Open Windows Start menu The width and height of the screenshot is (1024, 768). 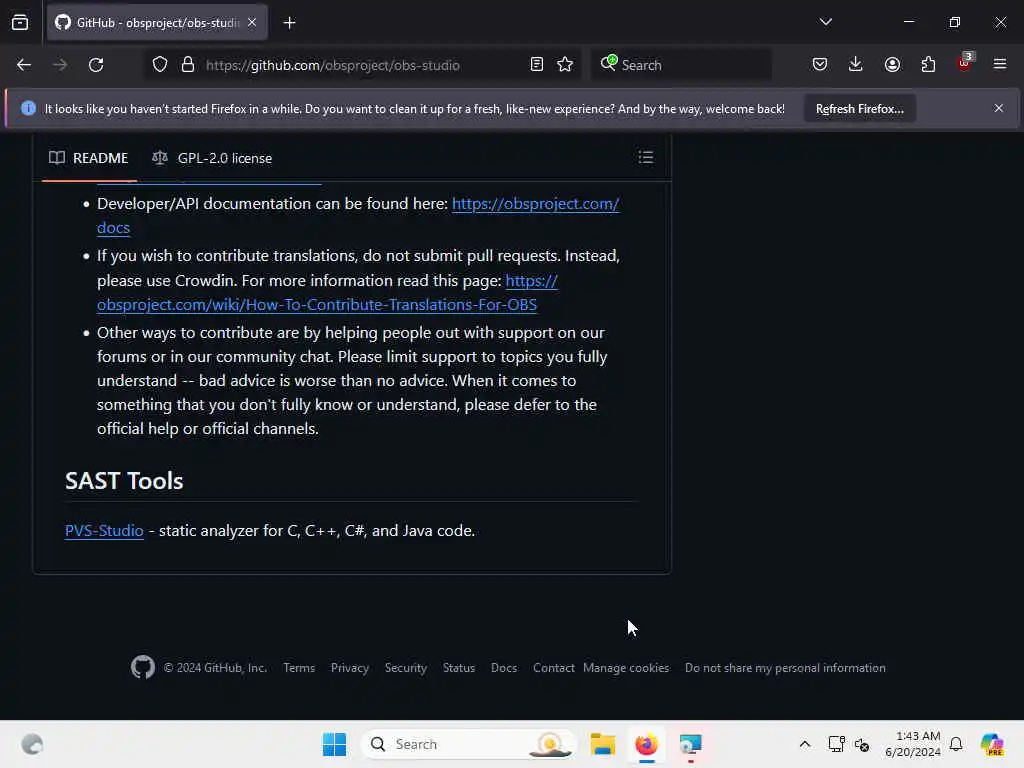(x=334, y=744)
